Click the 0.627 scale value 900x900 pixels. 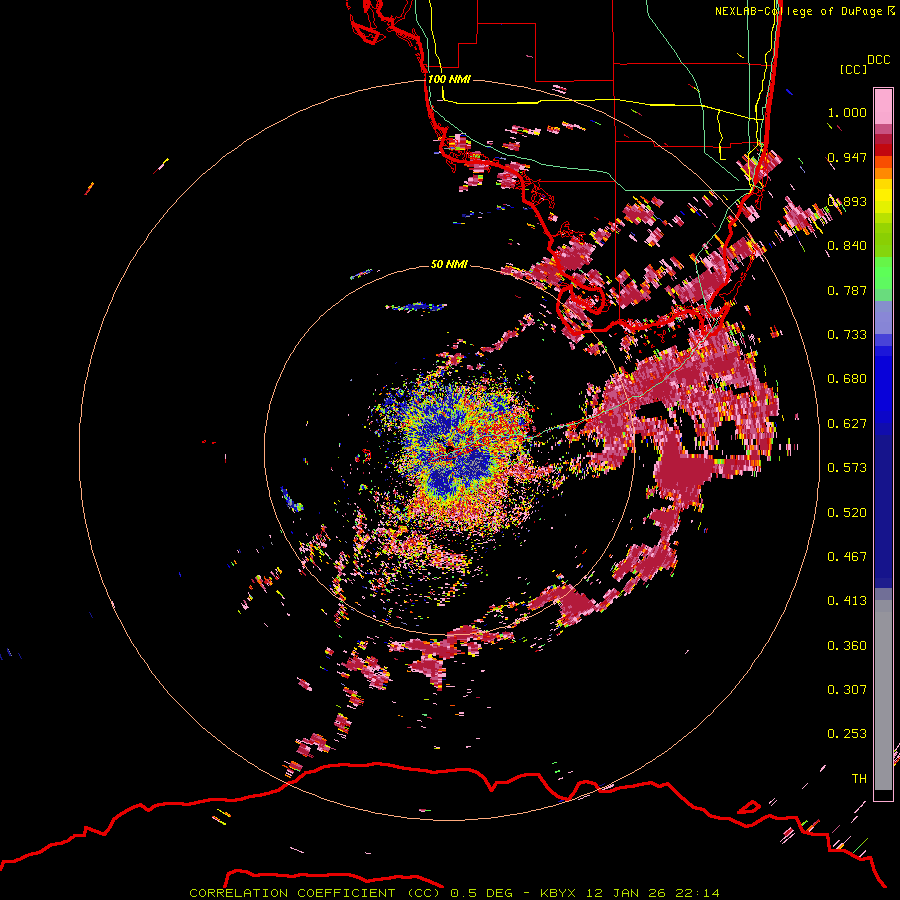pos(847,424)
